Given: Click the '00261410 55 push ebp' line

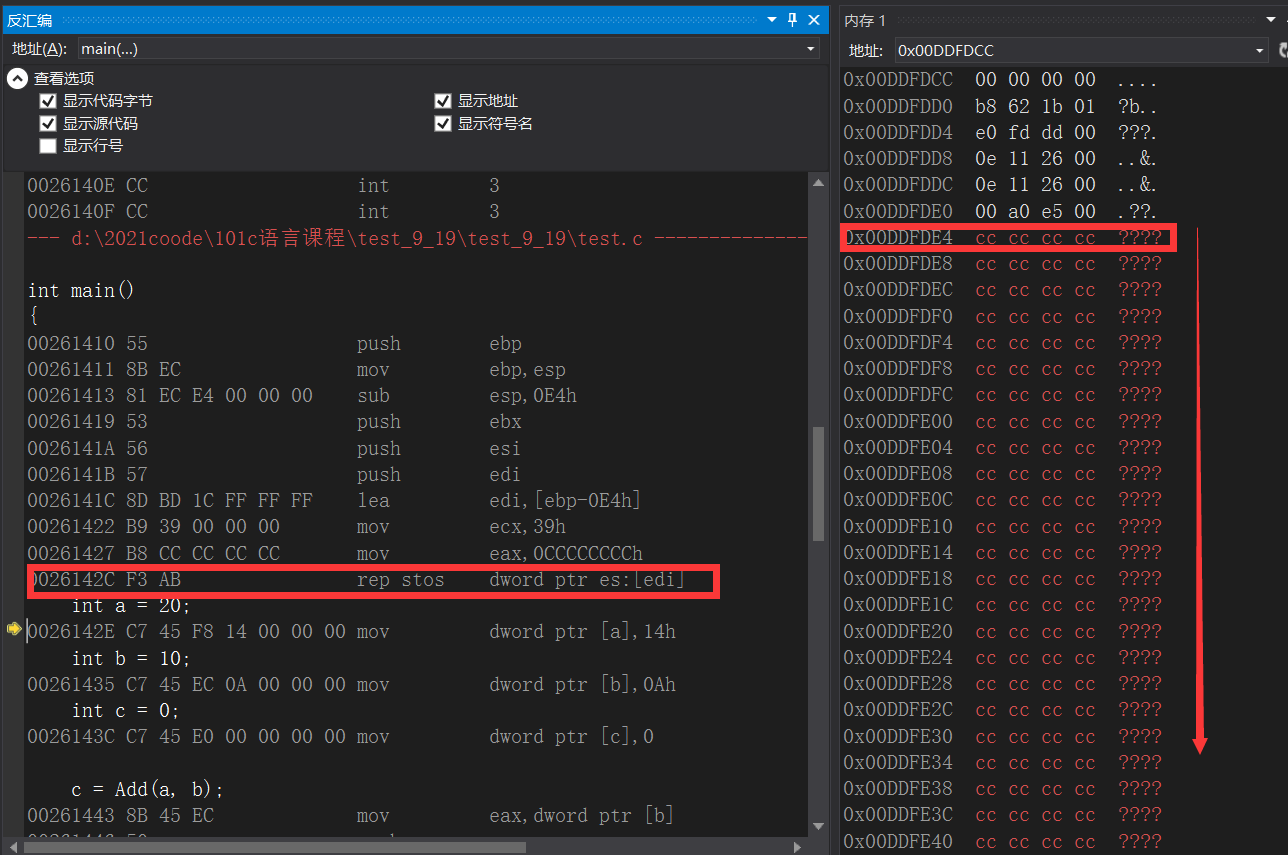Looking at the screenshot, I should [275, 343].
